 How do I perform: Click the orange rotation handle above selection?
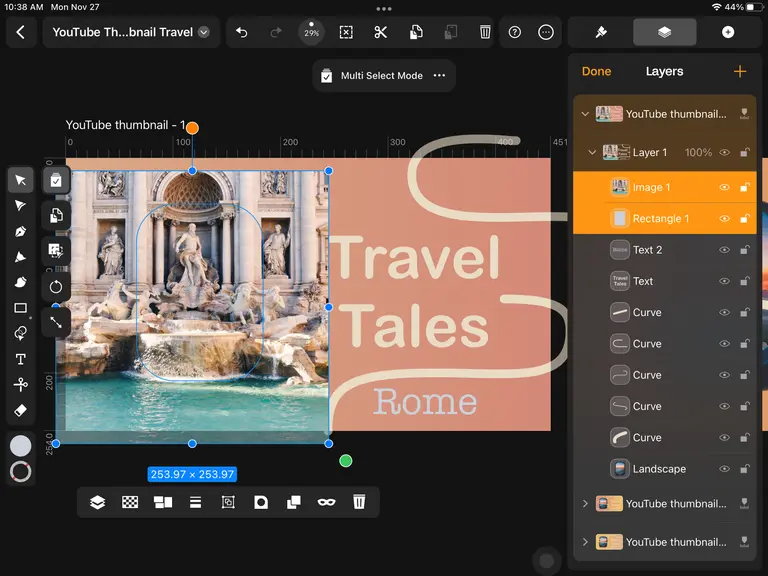(192, 128)
